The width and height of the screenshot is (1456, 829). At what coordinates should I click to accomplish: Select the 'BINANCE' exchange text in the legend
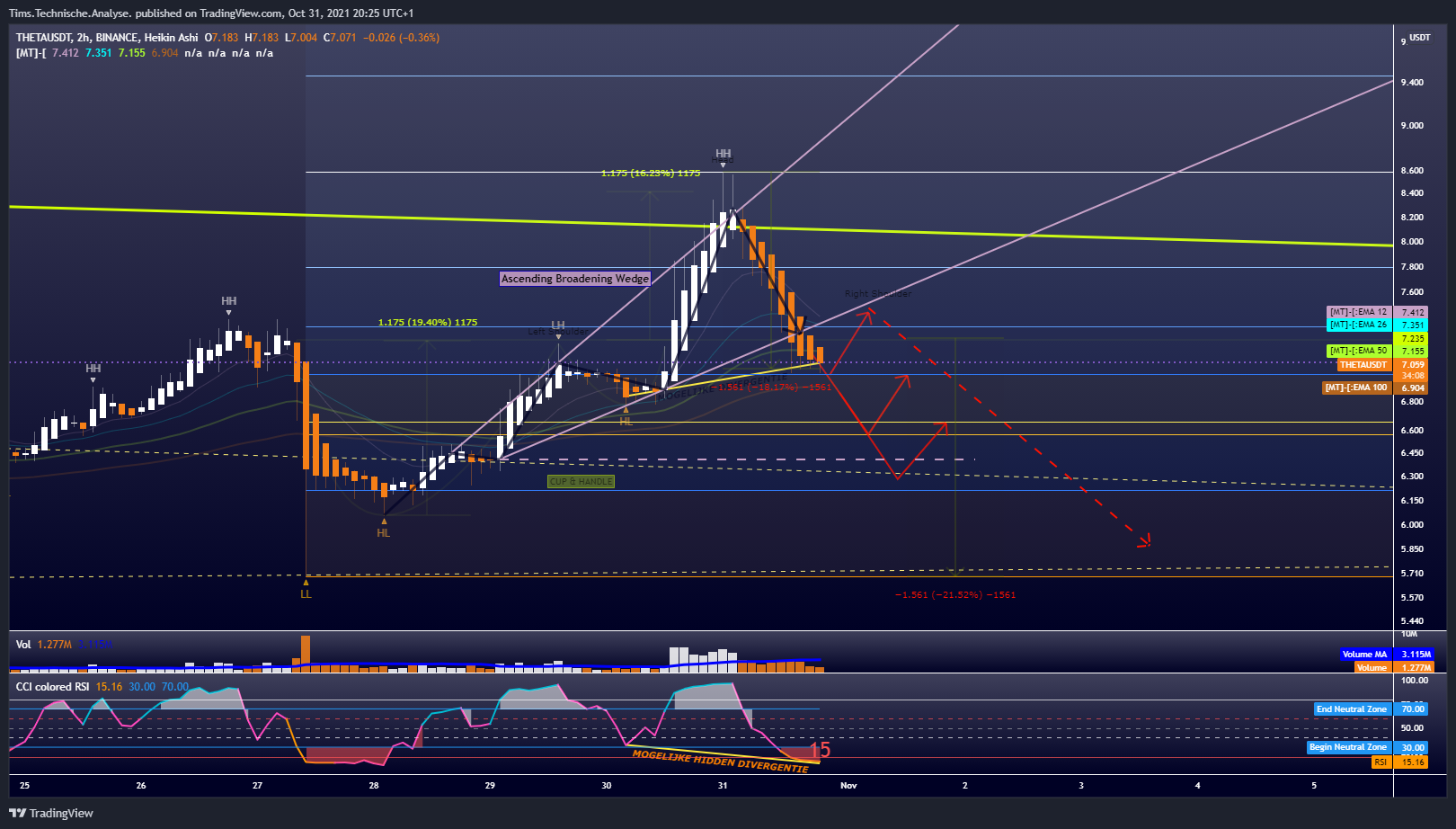117,38
